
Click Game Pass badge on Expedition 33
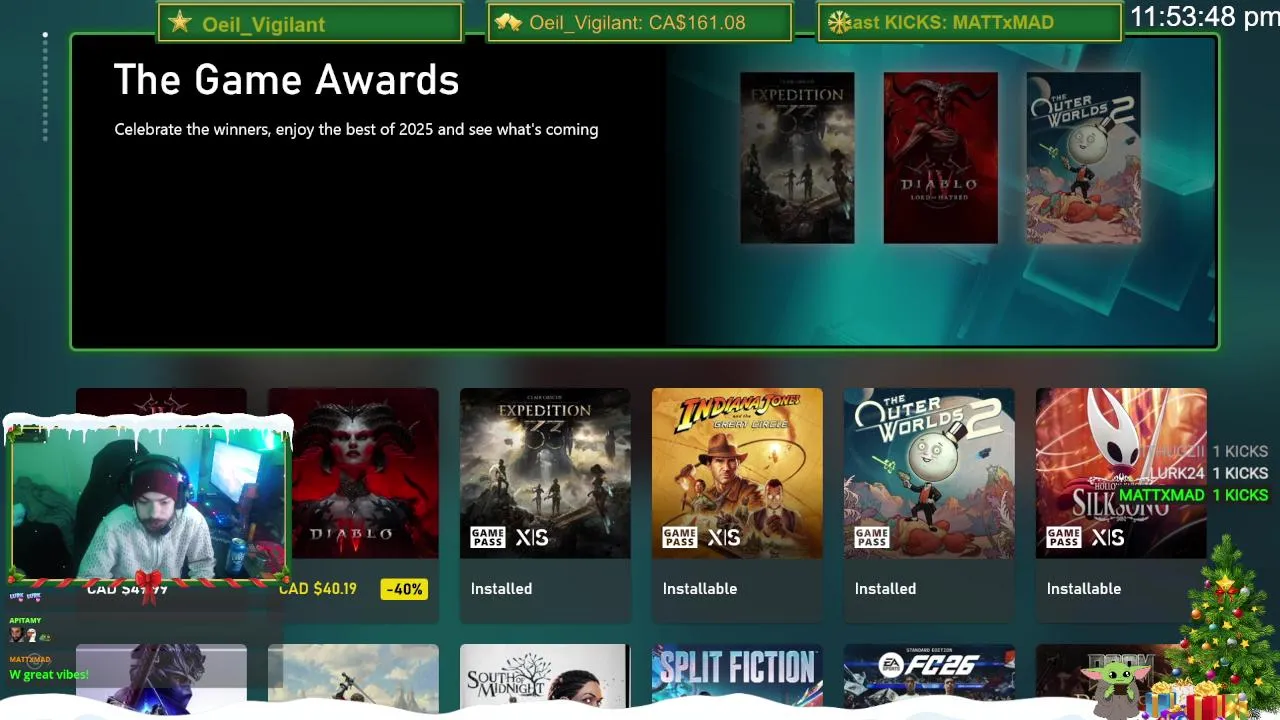(x=488, y=538)
